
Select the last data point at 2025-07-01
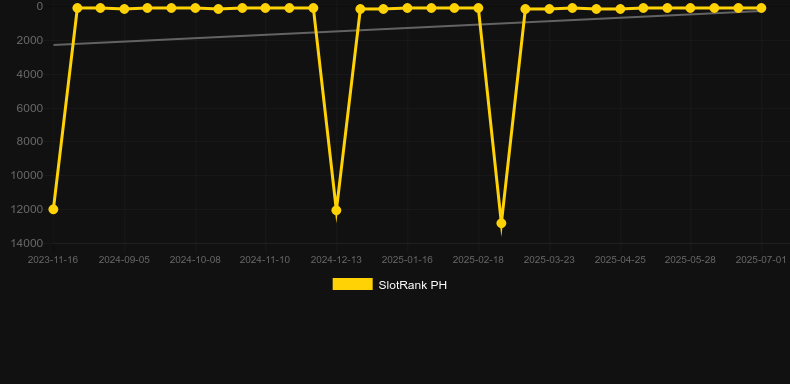(761, 8)
